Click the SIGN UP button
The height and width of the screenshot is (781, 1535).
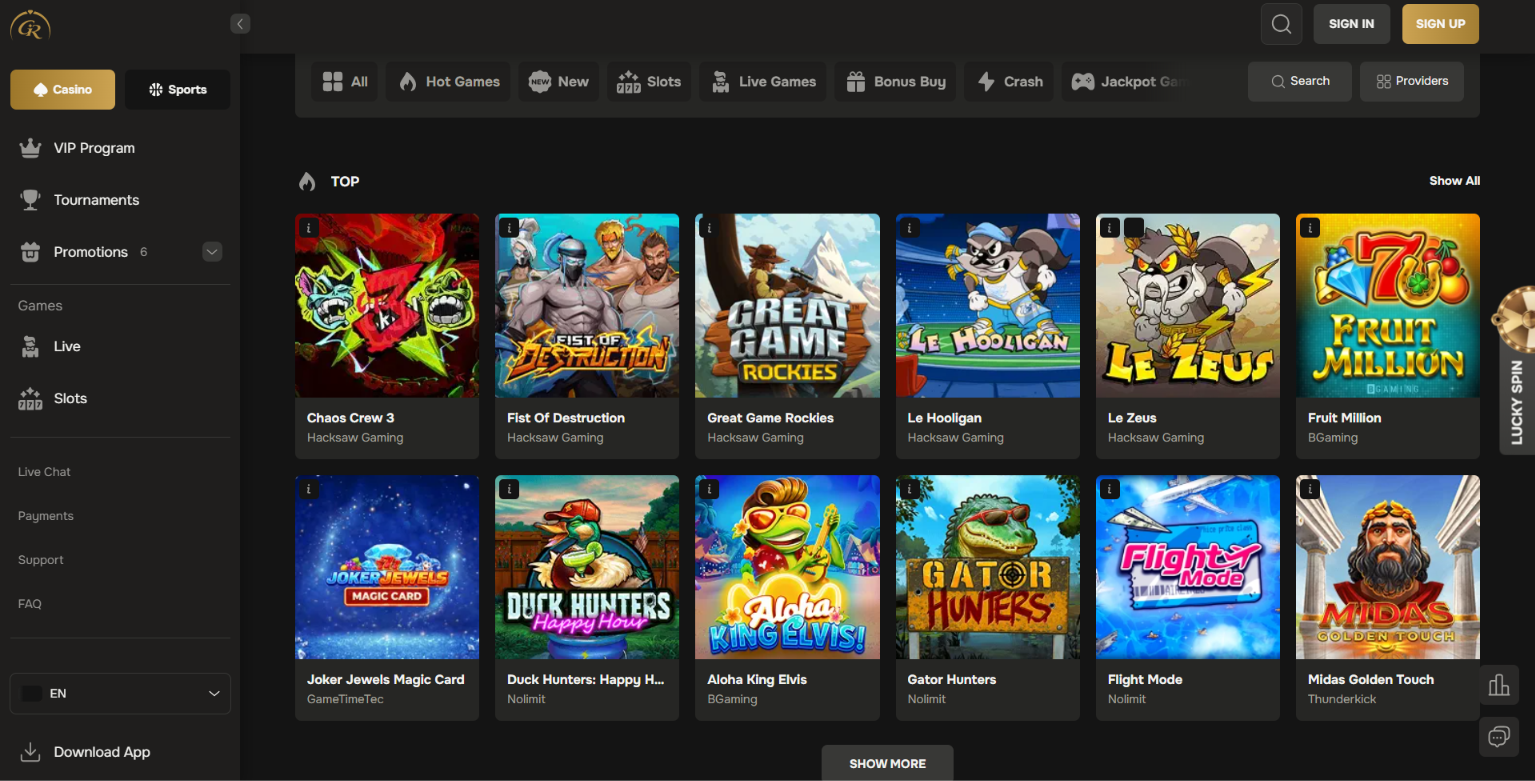[x=1440, y=24]
